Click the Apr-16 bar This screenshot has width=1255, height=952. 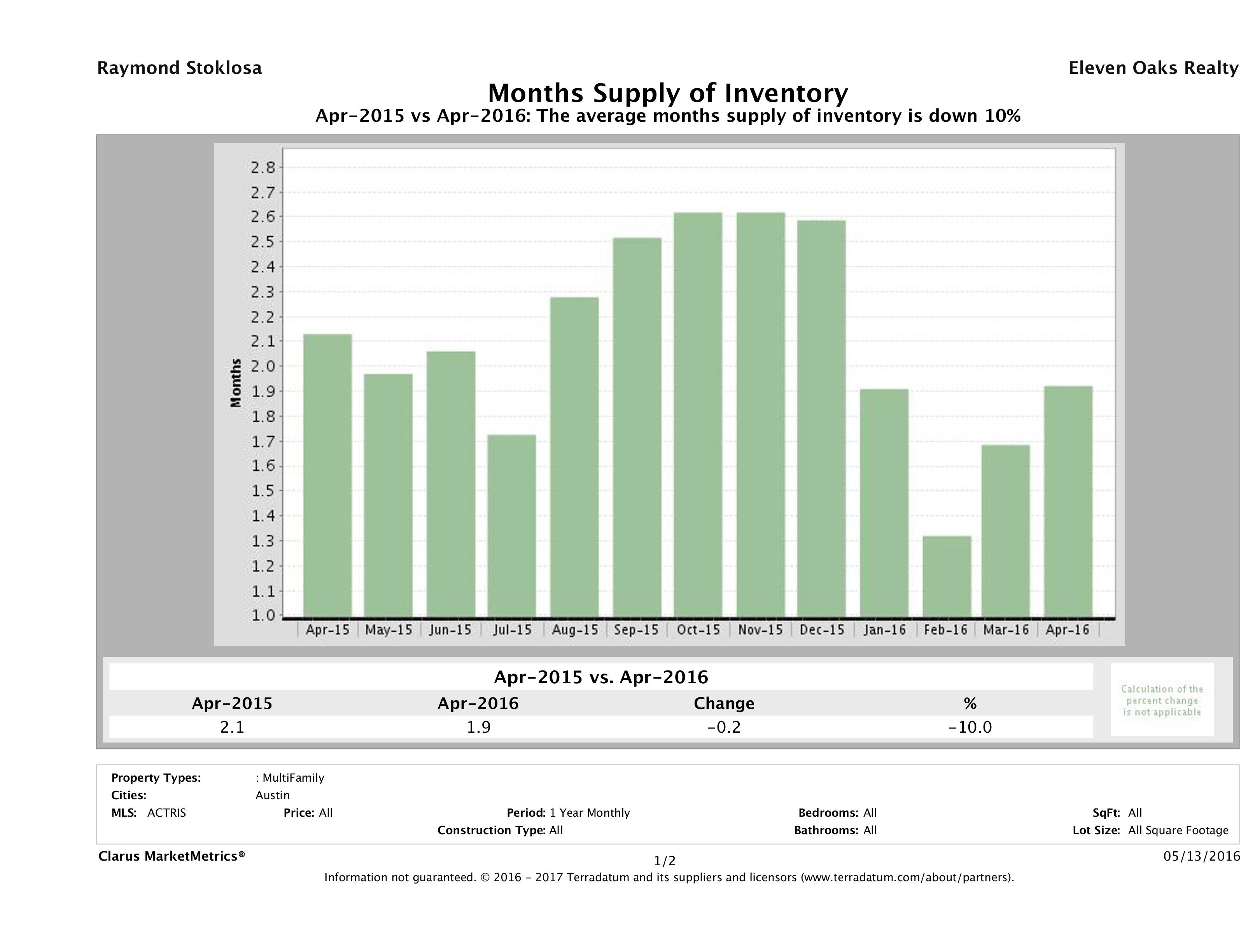click(x=1068, y=502)
